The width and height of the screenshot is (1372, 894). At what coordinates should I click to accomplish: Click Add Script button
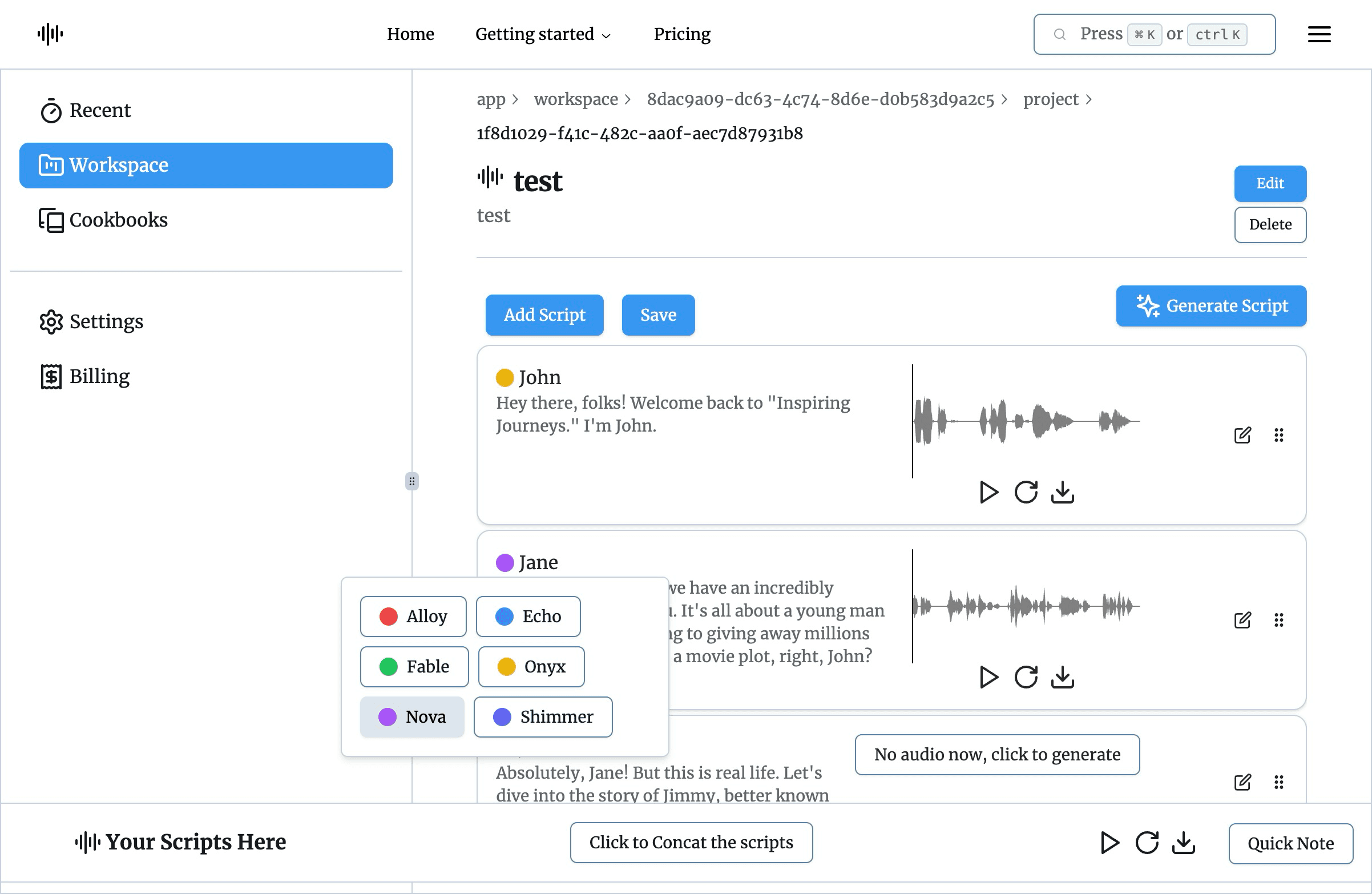543,314
